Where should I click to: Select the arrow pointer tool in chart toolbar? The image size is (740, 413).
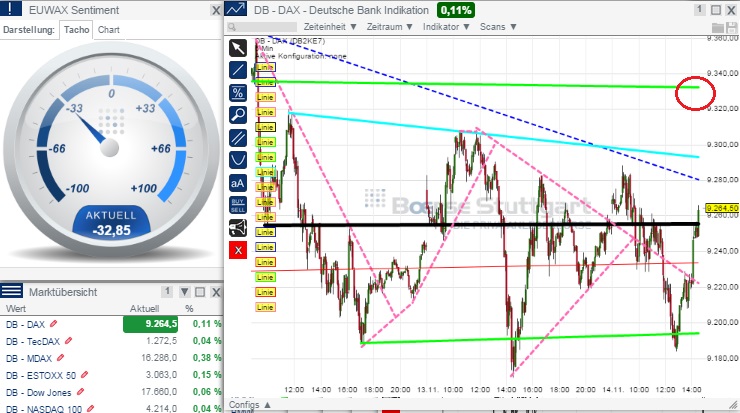pos(238,48)
